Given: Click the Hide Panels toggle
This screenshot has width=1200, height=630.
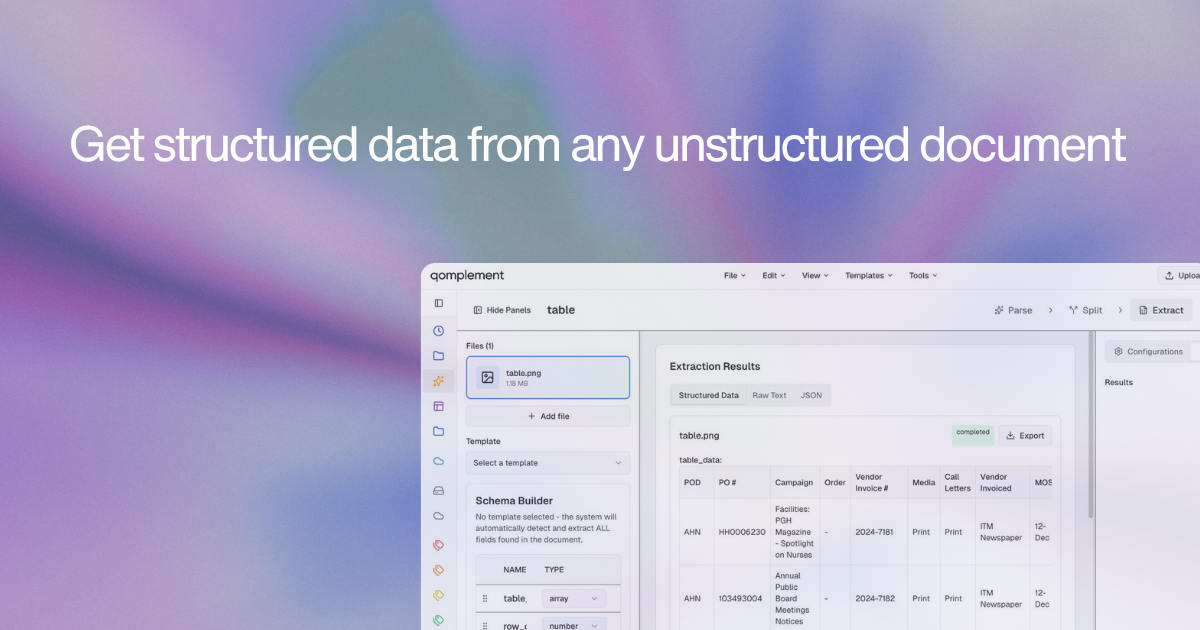Looking at the screenshot, I should click(x=502, y=310).
